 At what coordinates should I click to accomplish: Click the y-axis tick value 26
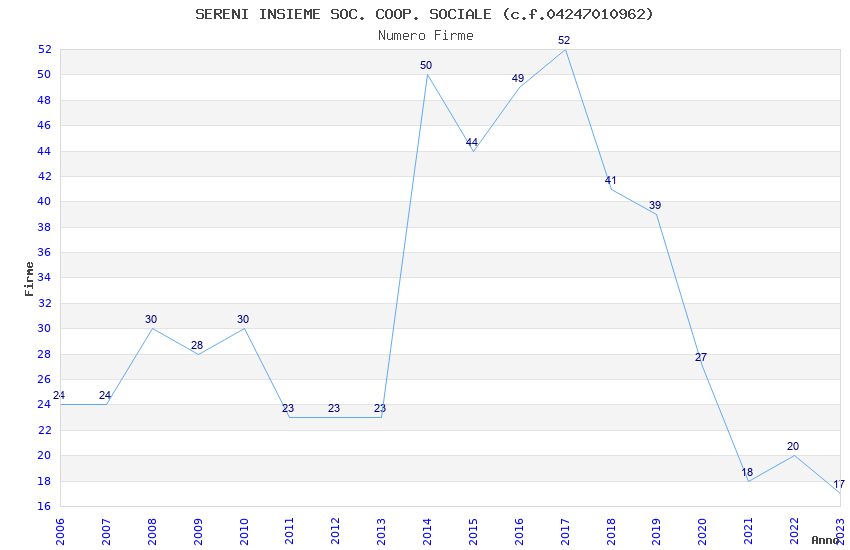44,379
